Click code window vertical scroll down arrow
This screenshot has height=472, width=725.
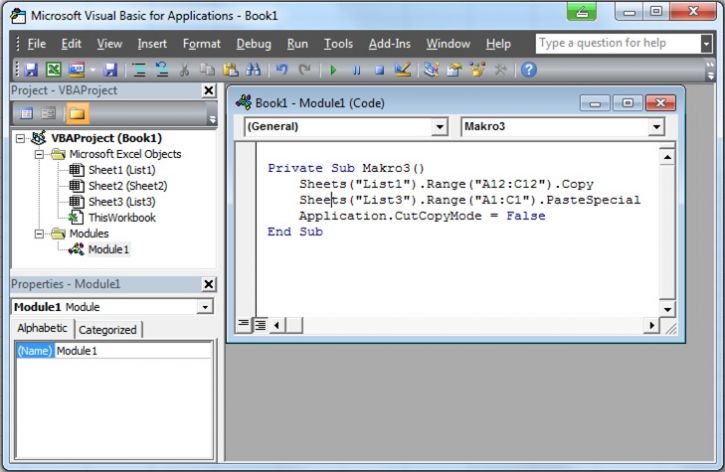667,309
